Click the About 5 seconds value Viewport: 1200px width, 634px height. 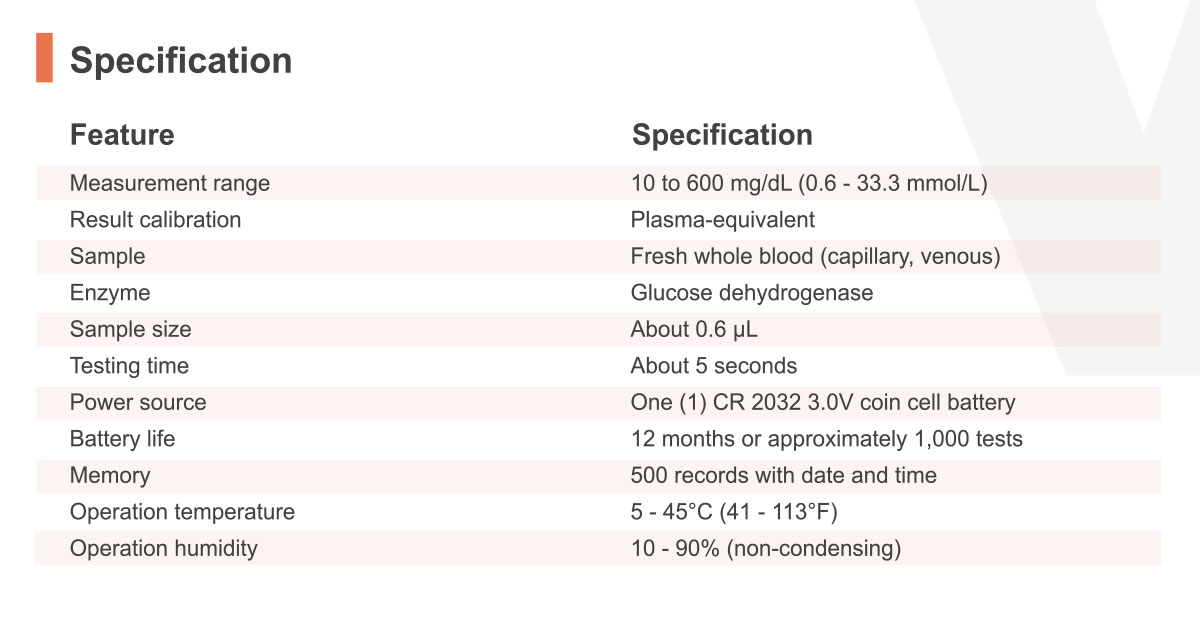[x=714, y=366]
